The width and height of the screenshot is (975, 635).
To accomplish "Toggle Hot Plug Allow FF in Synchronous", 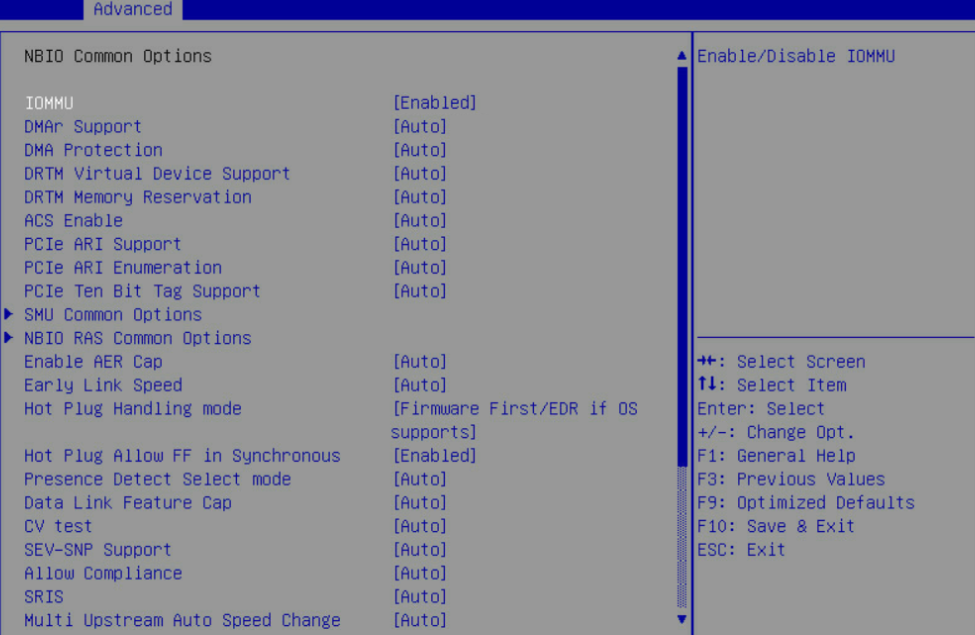I will (434, 456).
